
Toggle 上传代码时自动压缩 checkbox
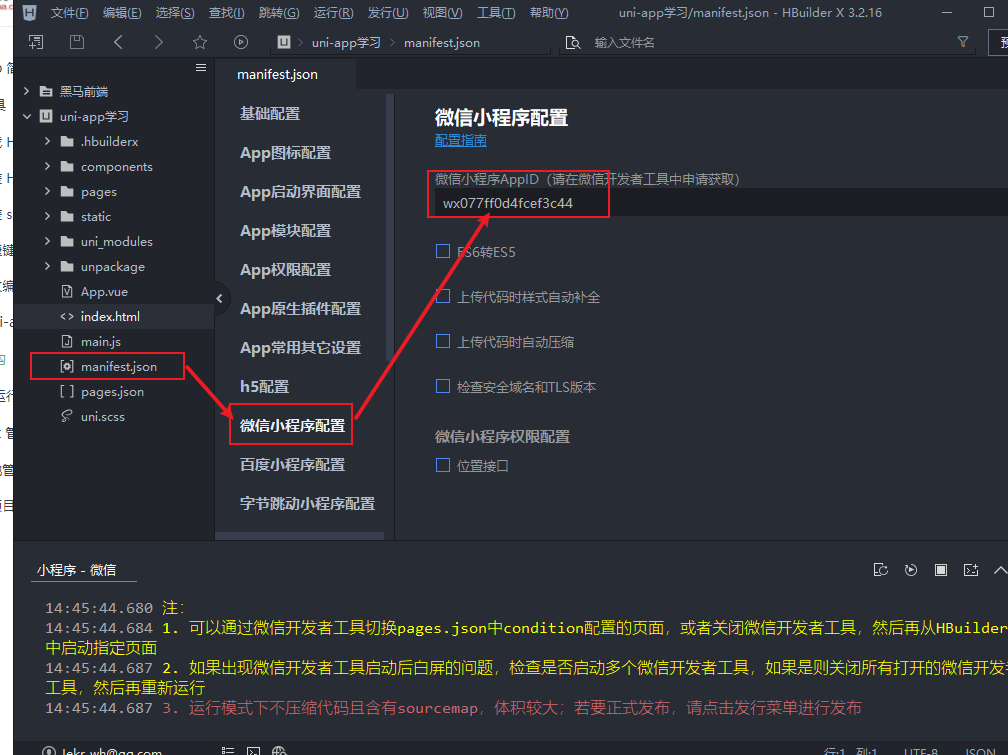click(443, 342)
